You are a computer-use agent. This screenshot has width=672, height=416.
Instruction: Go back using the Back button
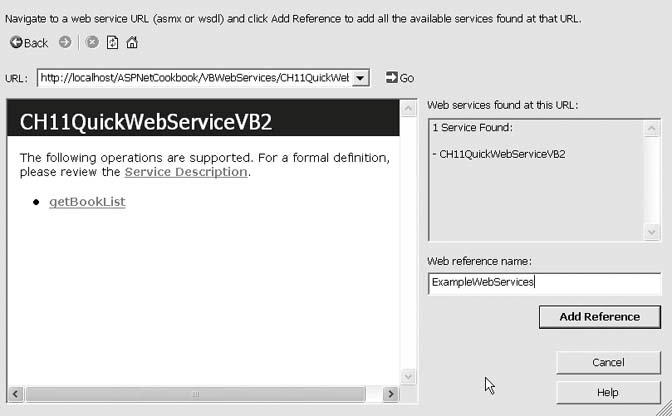click(29, 42)
